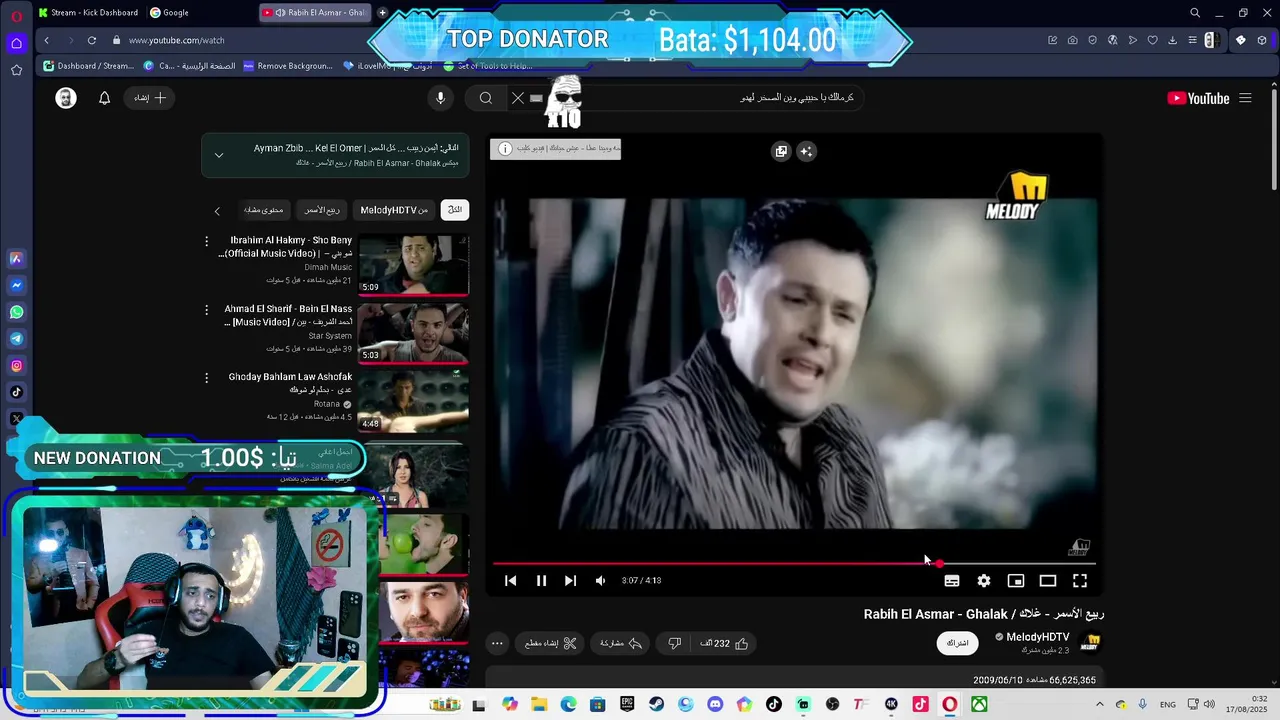Create a clip with the scissors button
1280x720 pixels.
551,643
